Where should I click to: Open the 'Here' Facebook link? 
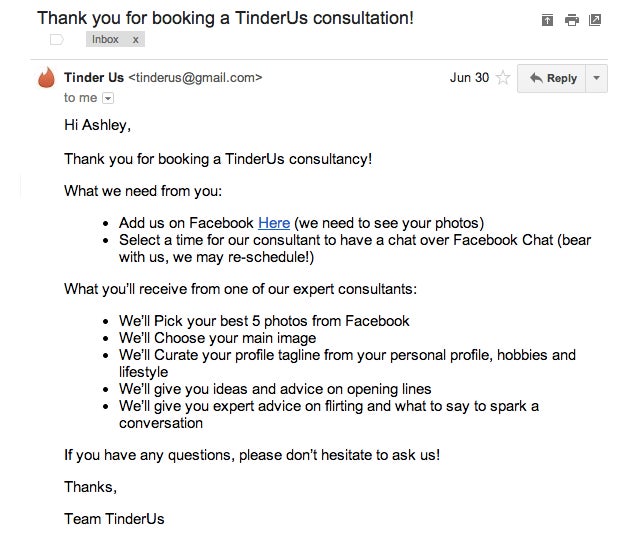274,223
